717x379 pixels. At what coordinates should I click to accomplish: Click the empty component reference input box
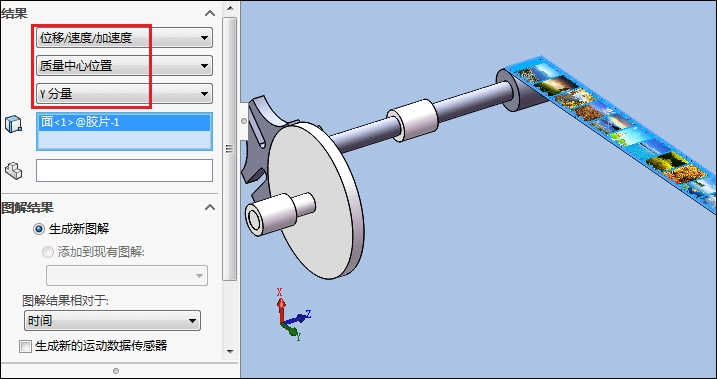[x=124, y=171]
